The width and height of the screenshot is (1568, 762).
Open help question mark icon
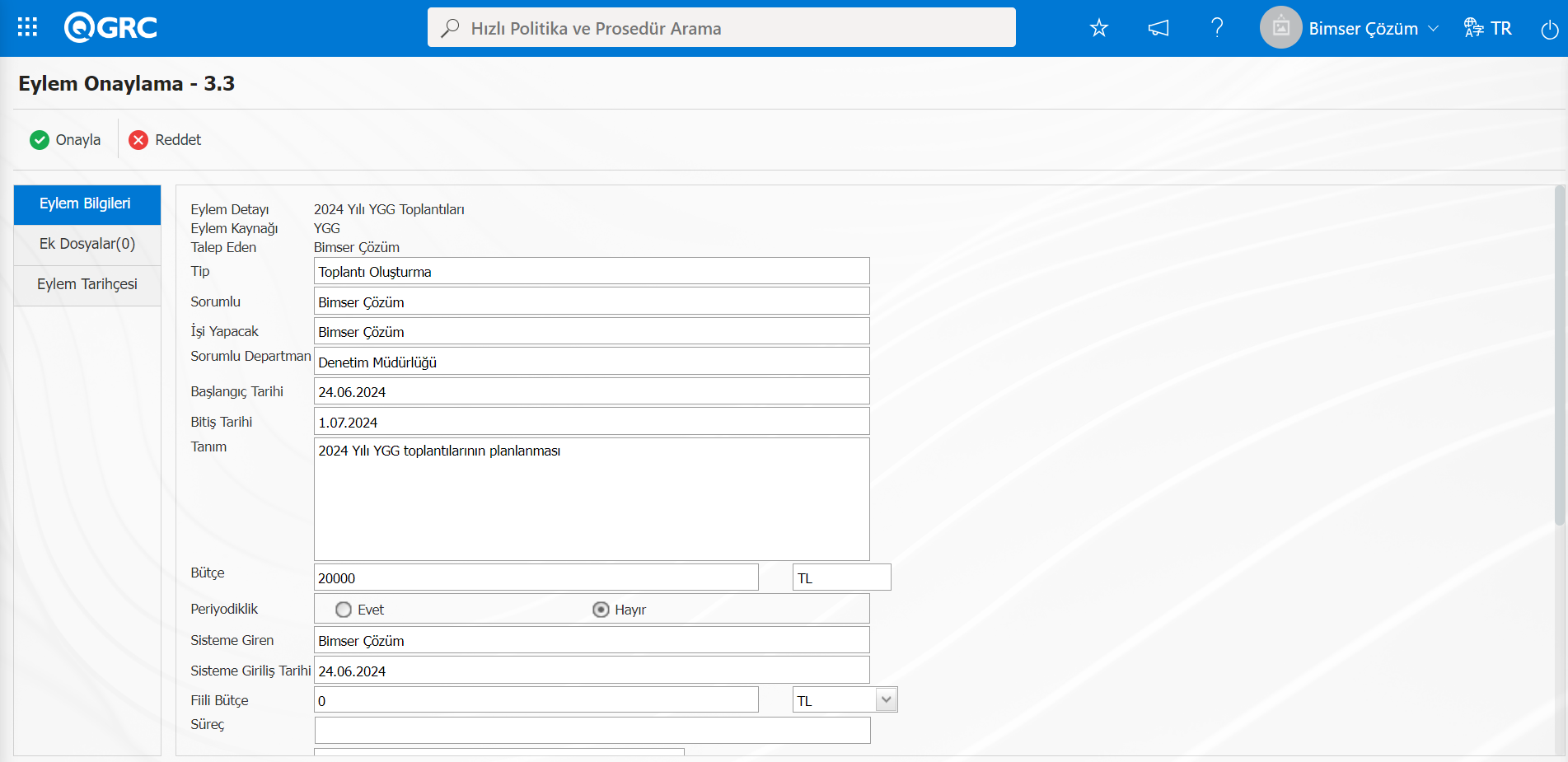(x=1217, y=28)
